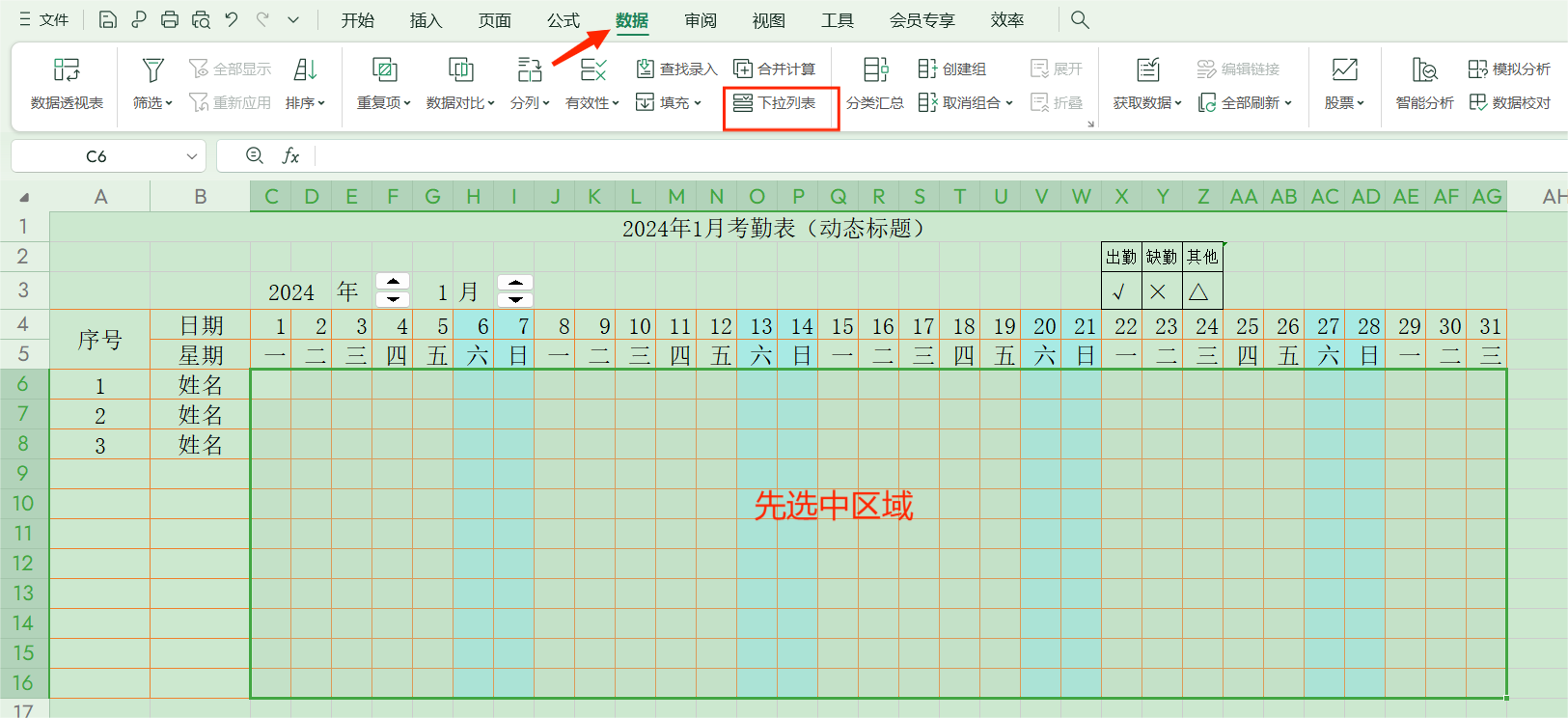Decrease month with spinner down arrow
This screenshot has height=718, width=1568.
click(x=515, y=298)
